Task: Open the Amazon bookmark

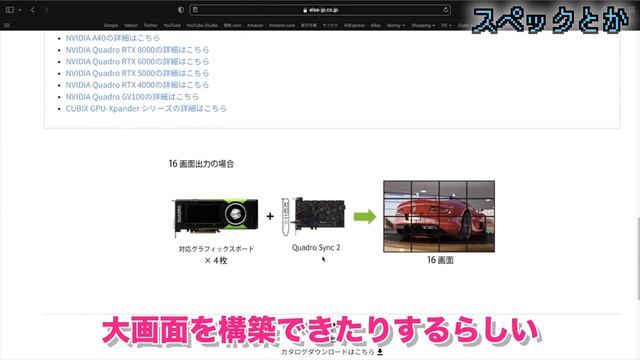Action: [x=255, y=25]
